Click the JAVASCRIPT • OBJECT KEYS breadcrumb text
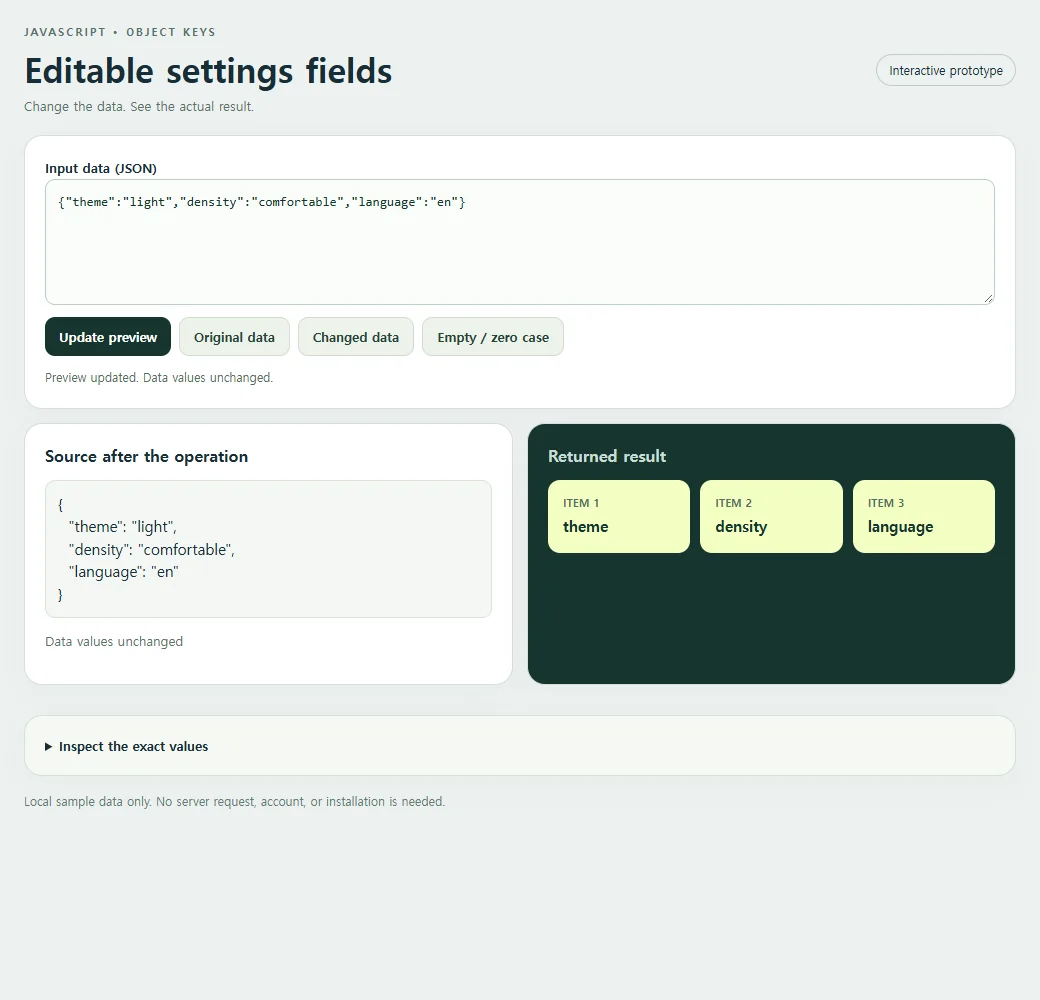The height and width of the screenshot is (1000, 1040). 119,32
